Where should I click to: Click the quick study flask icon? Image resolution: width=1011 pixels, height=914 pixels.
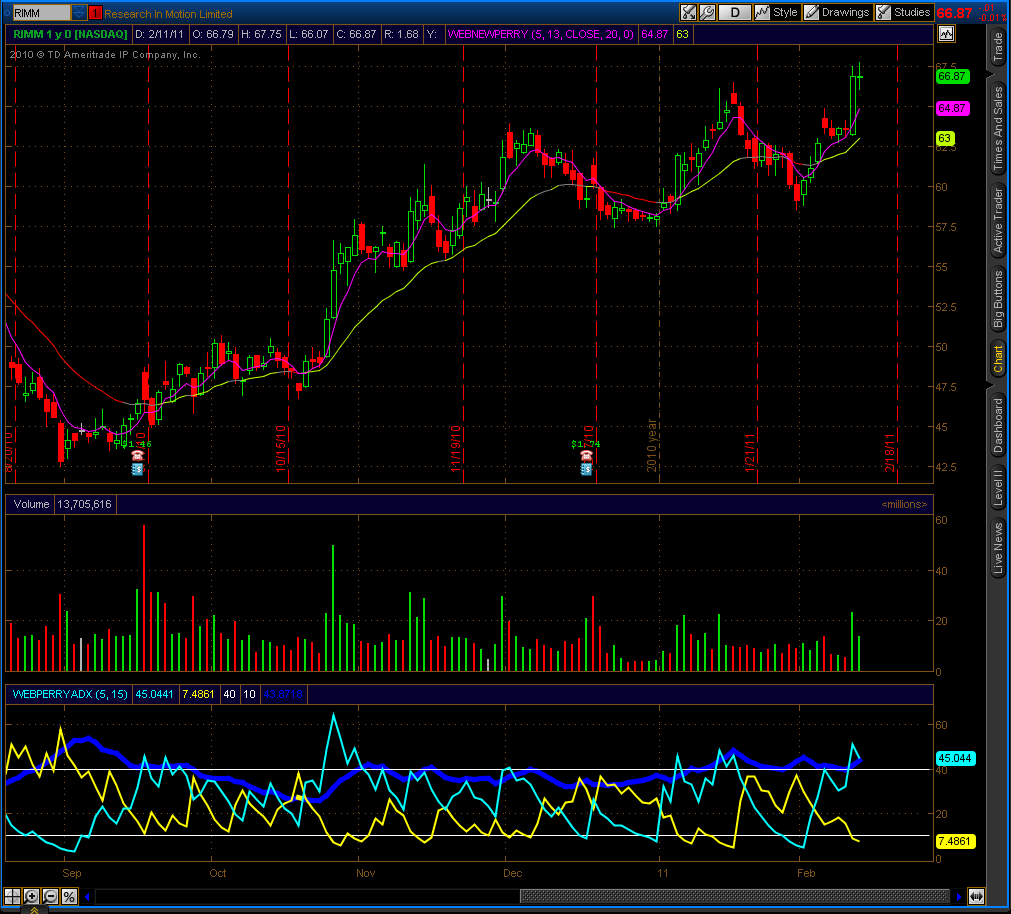pyautogui.click(x=688, y=12)
